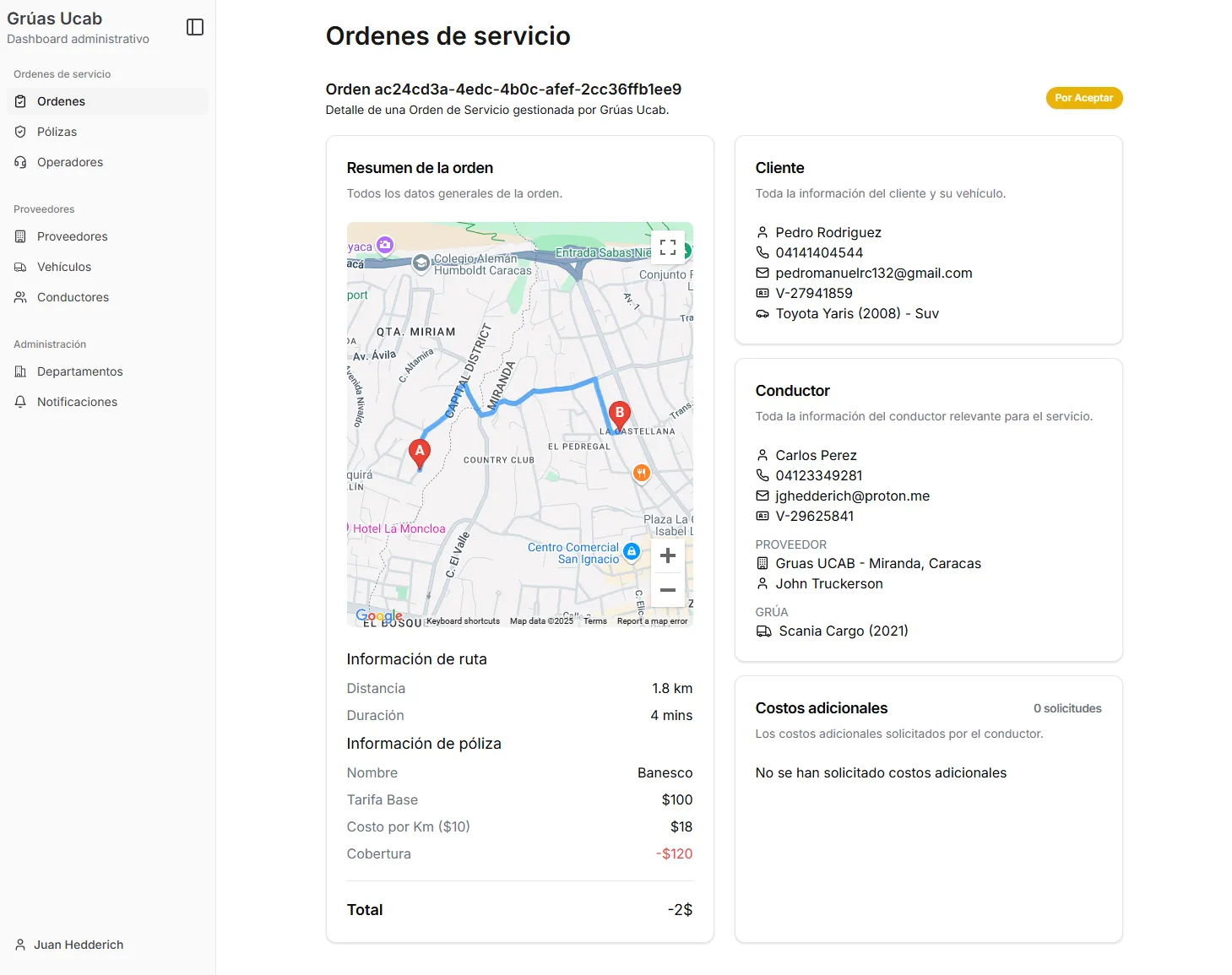
Task: Click marker B on the route map
Action: click(619, 413)
